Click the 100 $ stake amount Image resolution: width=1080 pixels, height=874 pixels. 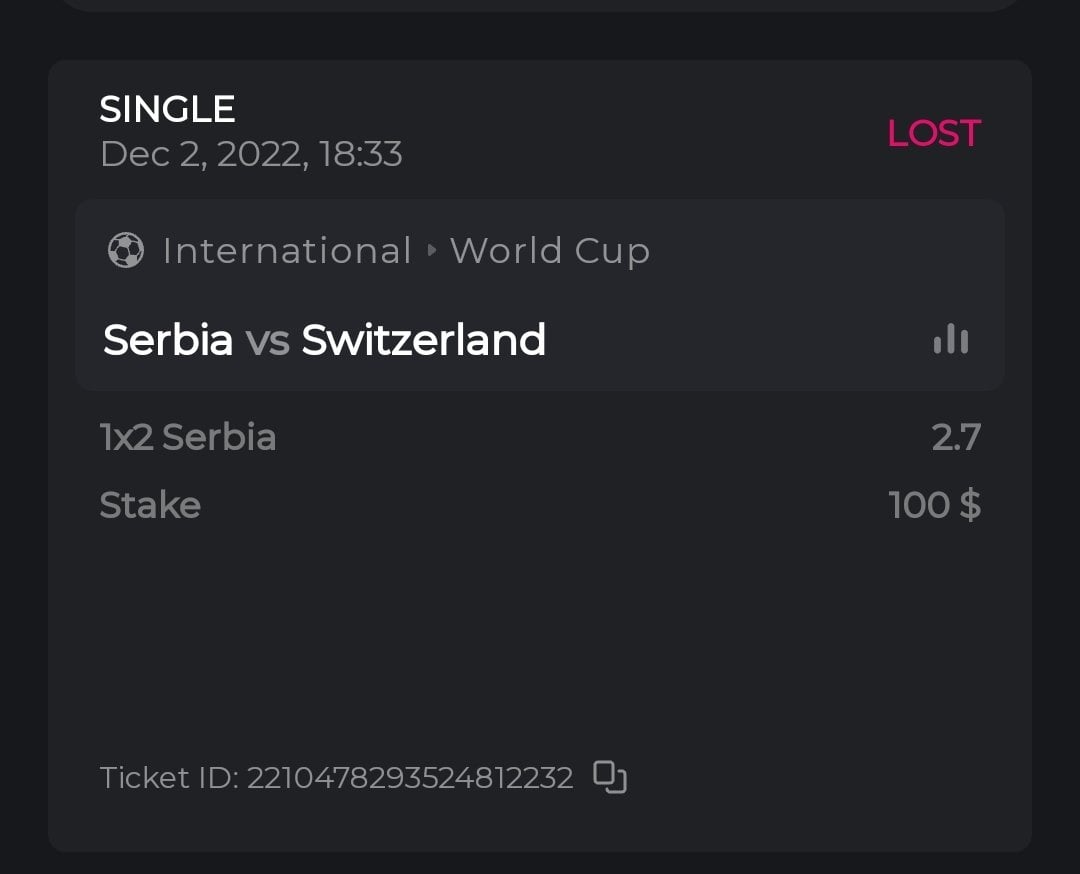[934, 505]
